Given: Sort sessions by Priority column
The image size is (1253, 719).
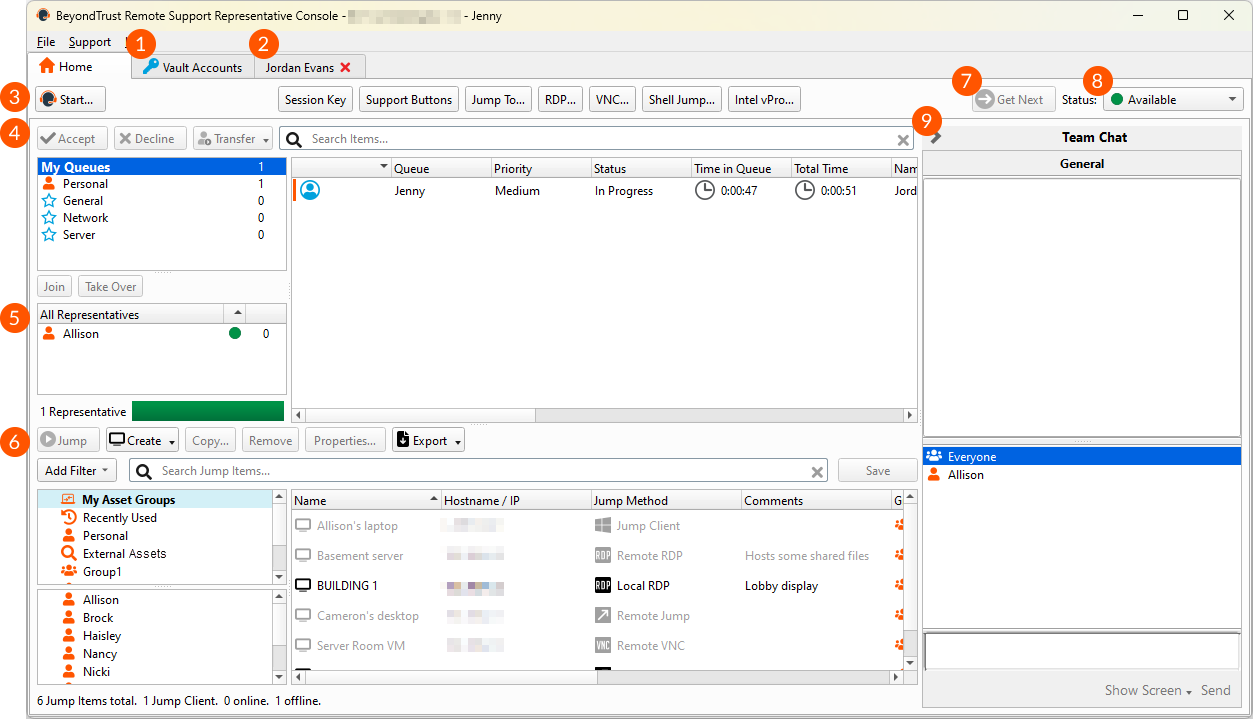Looking at the screenshot, I should 541,169.
